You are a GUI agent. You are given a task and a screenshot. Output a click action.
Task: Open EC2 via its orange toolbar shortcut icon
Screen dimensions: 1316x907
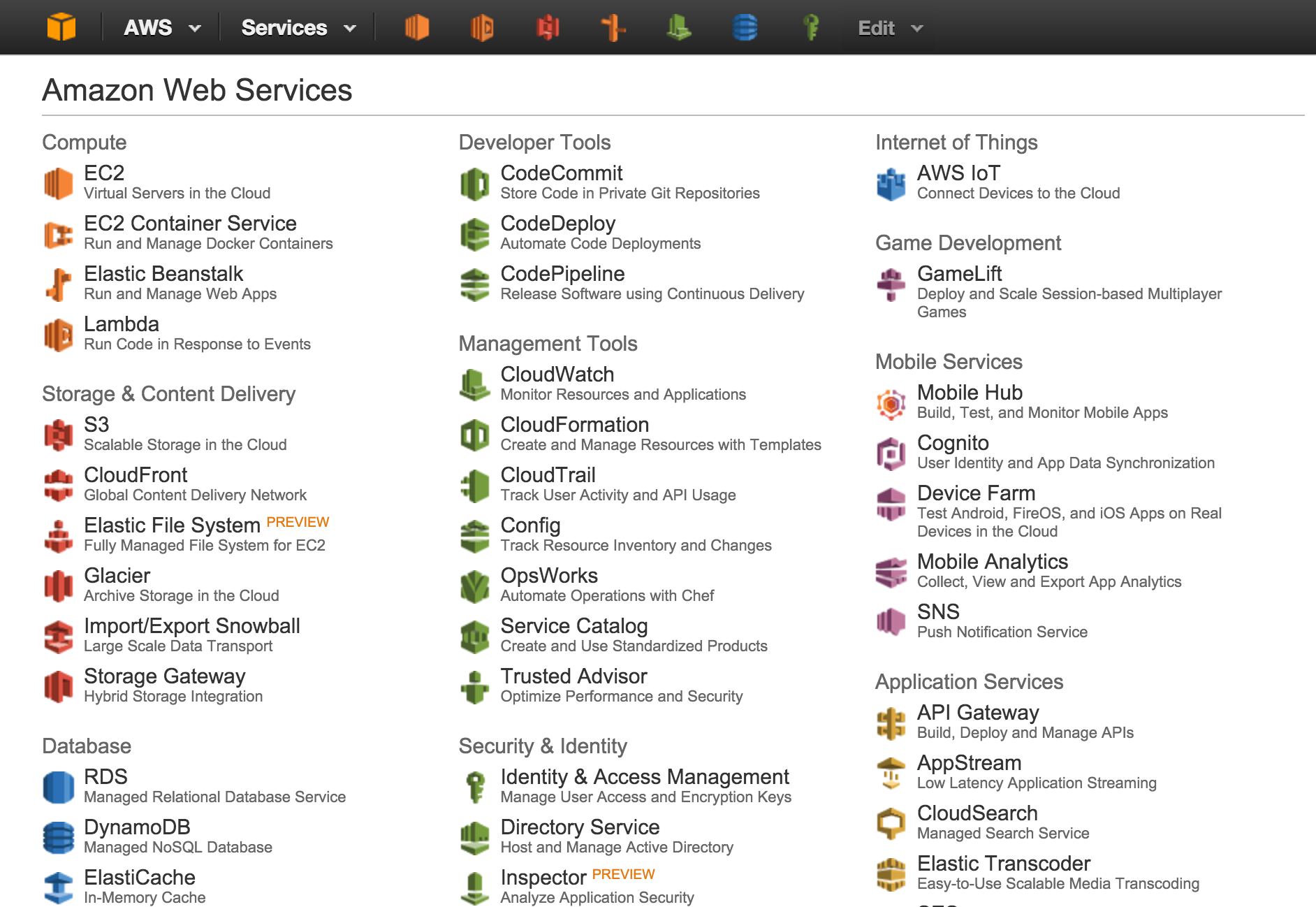(417, 28)
